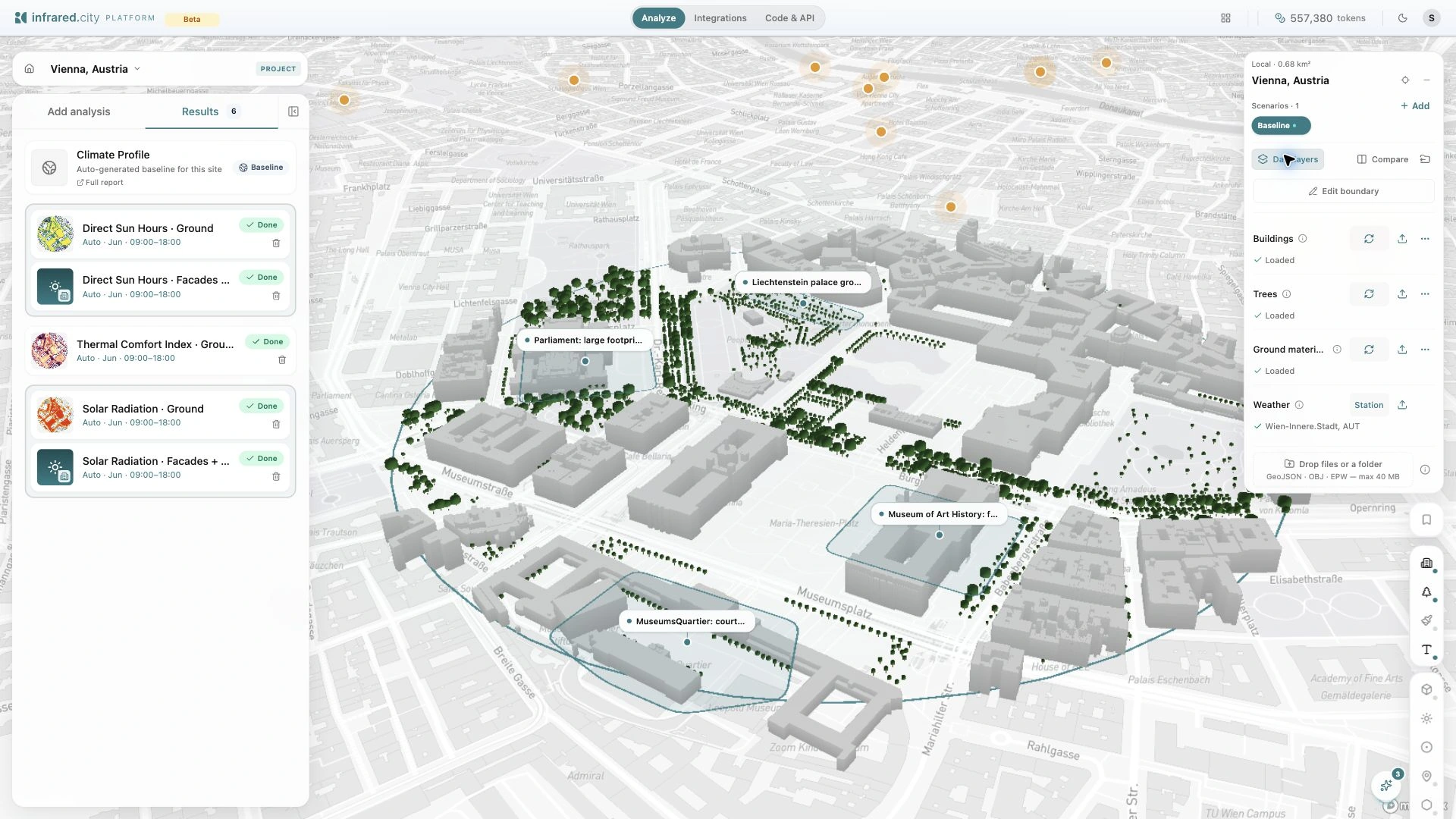Click the Climate Profile Baseline tag
Screen dimensions: 1456x819
(x=262, y=168)
